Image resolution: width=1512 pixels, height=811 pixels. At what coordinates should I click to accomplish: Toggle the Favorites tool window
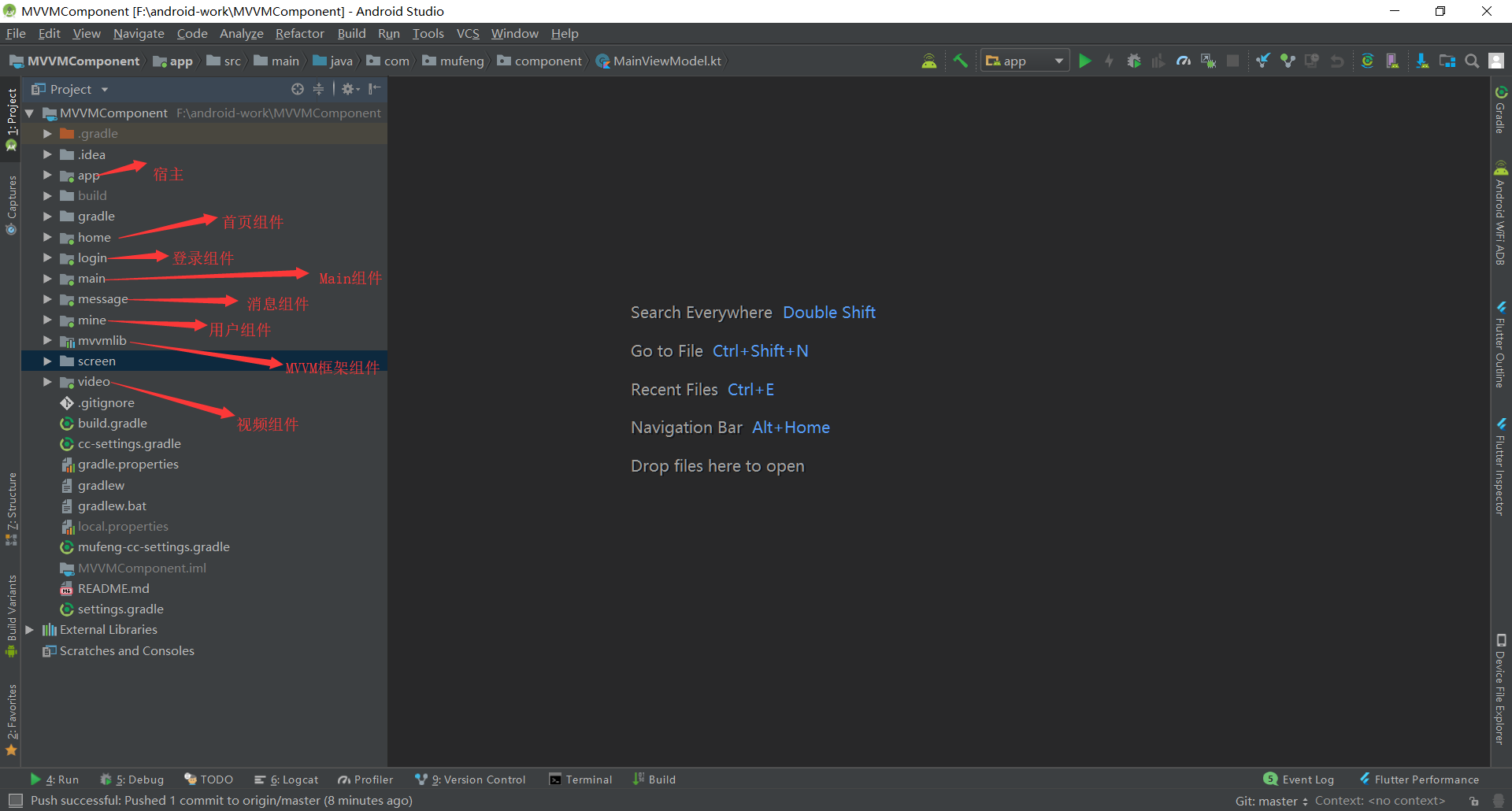click(11, 720)
